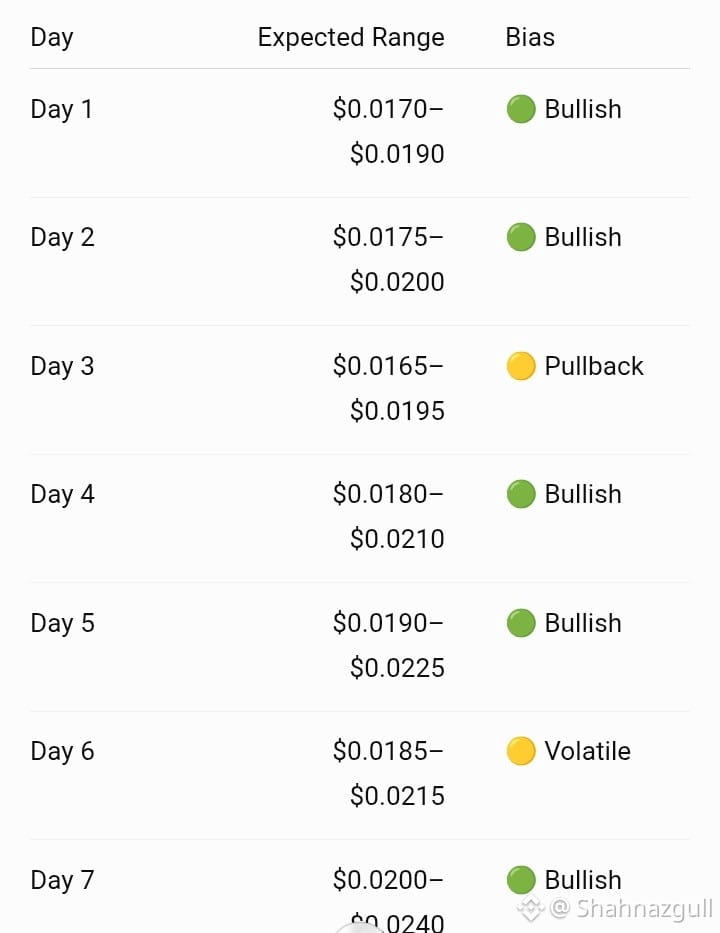Select the Day 1 row label

[61, 109]
